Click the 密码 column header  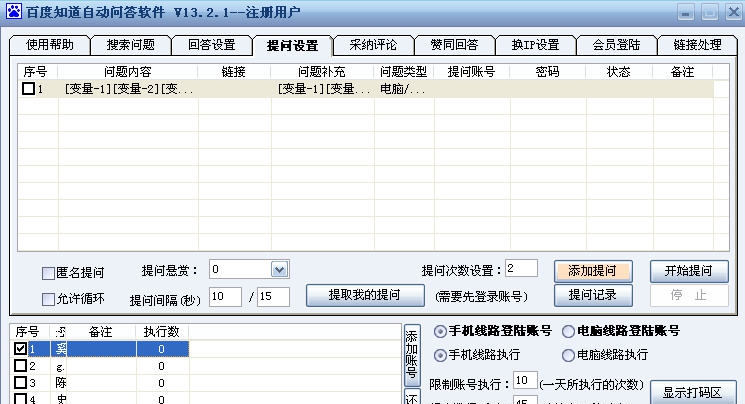click(548, 72)
